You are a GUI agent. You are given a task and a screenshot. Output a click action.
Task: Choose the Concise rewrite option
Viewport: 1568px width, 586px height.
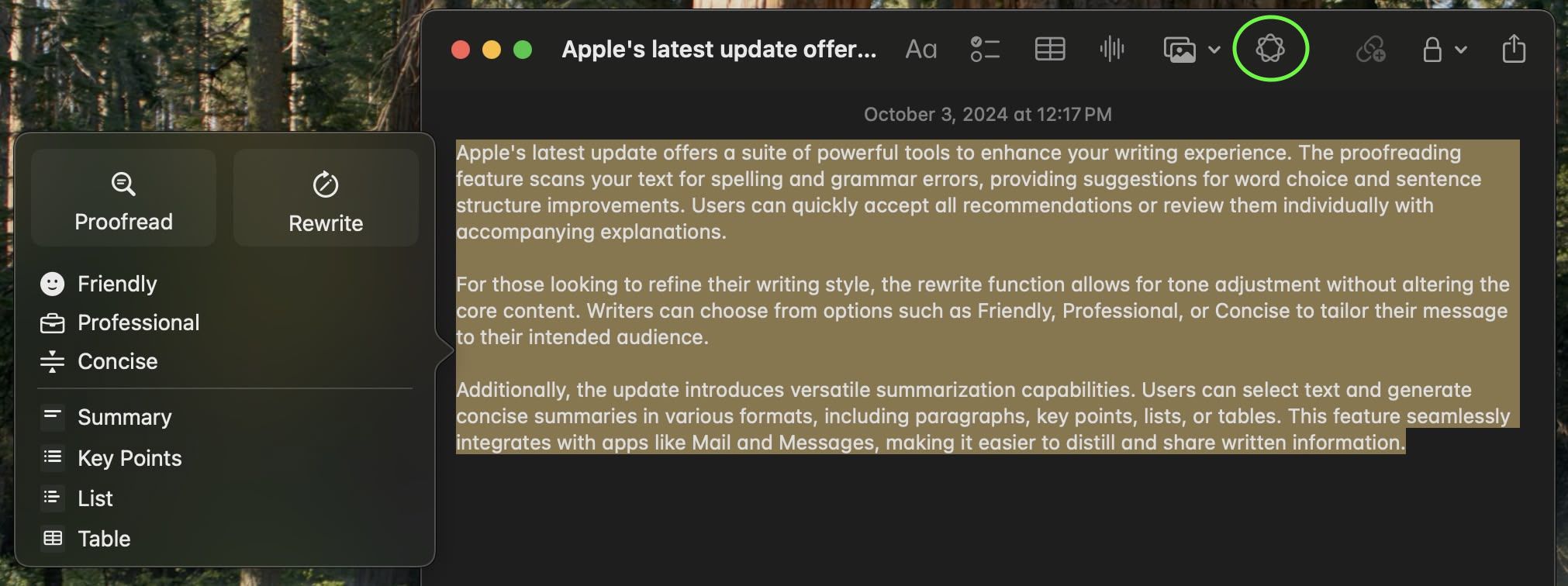pos(118,361)
